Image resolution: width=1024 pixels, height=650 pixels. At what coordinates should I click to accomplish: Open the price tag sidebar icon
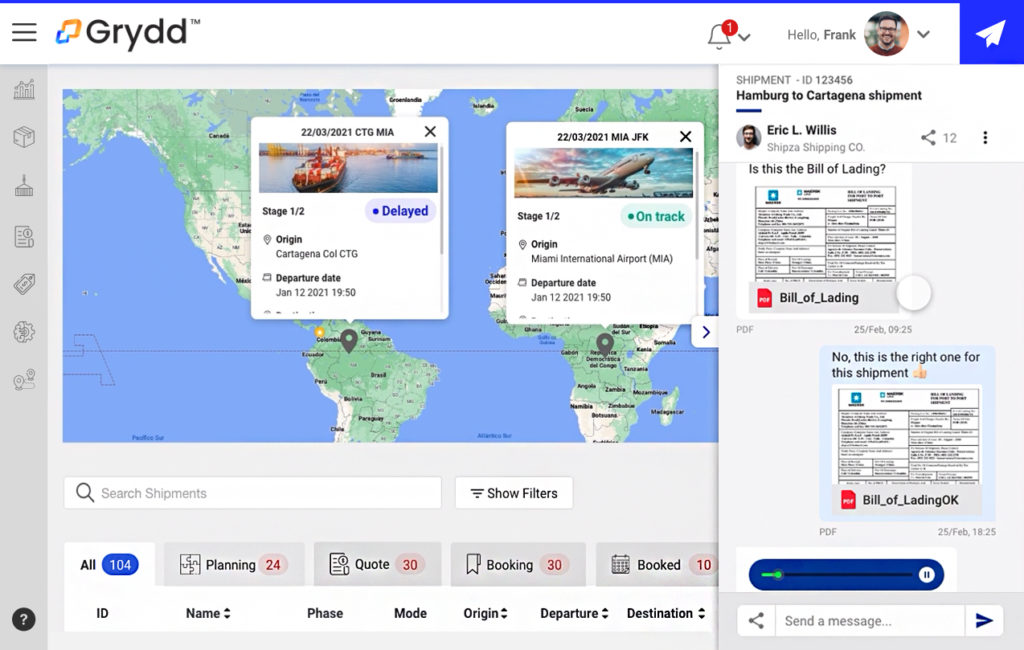click(24, 284)
